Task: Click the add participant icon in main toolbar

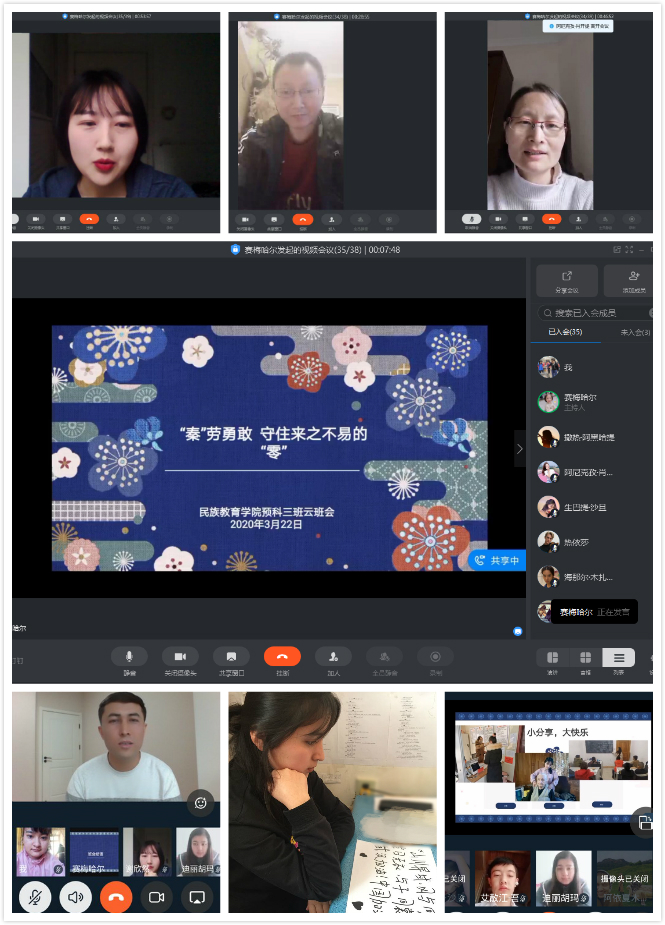Action: point(333,657)
